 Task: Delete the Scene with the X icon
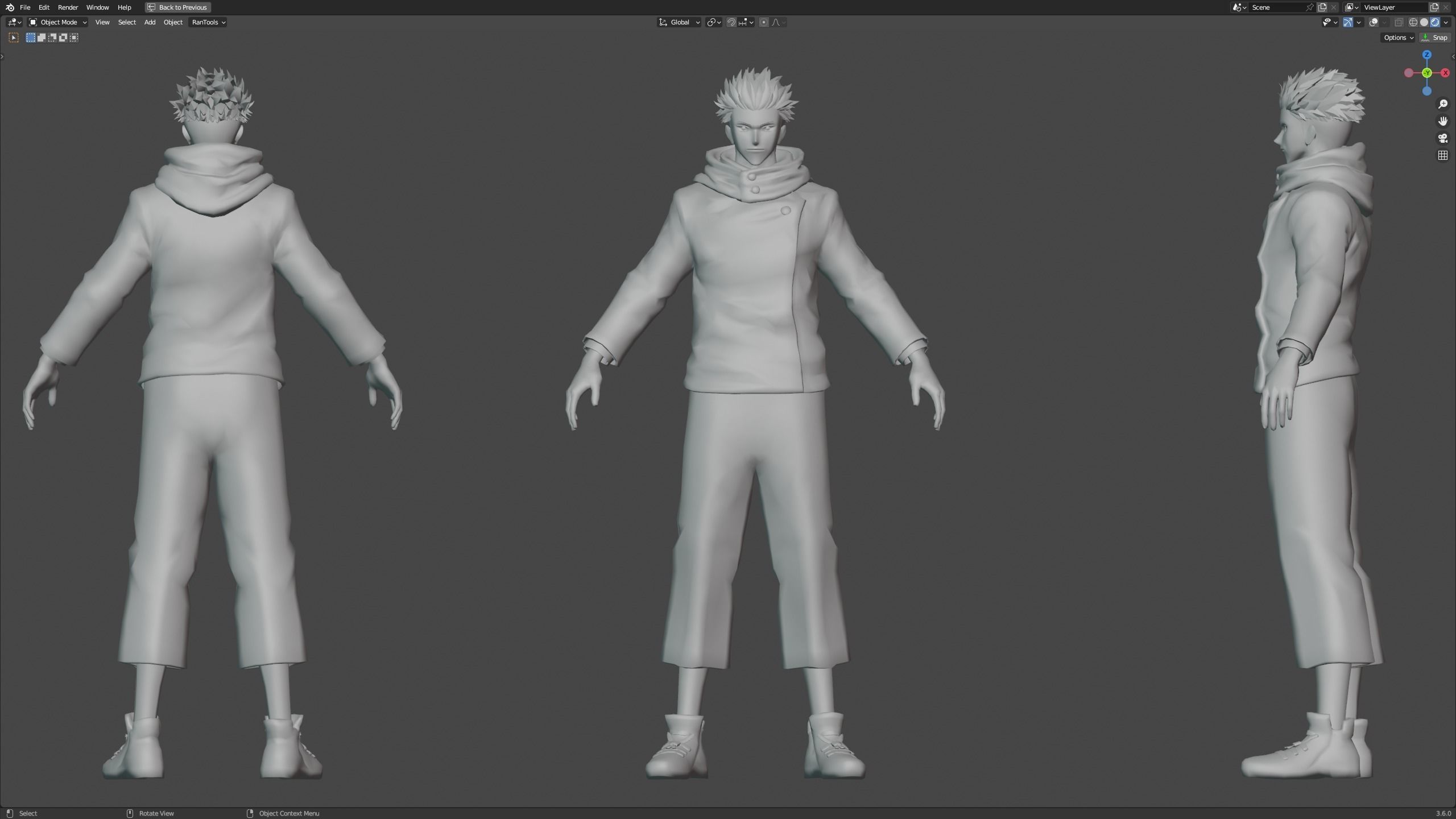(1333, 7)
